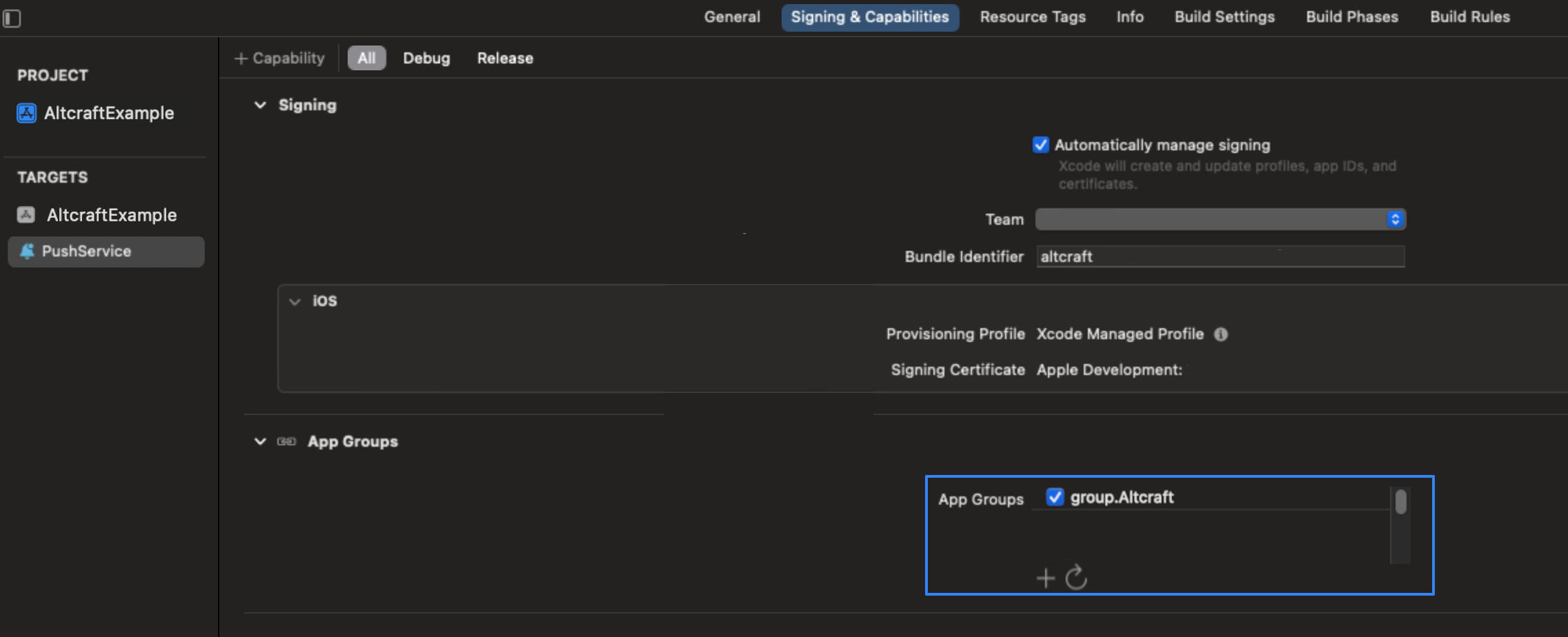Click the App Groups link icon
The image size is (1568, 637).
click(286, 441)
